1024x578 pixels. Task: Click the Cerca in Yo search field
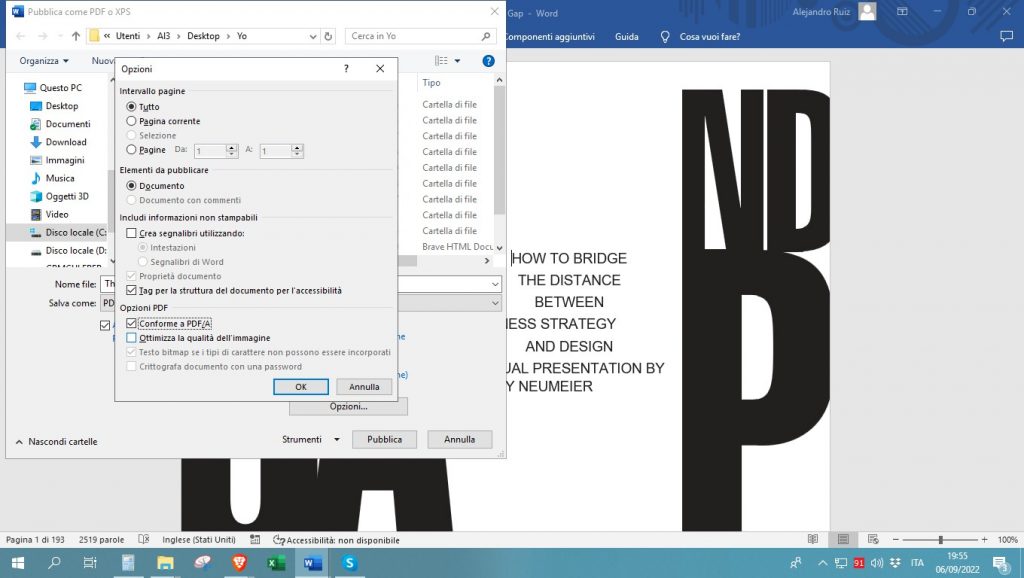[412, 36]
